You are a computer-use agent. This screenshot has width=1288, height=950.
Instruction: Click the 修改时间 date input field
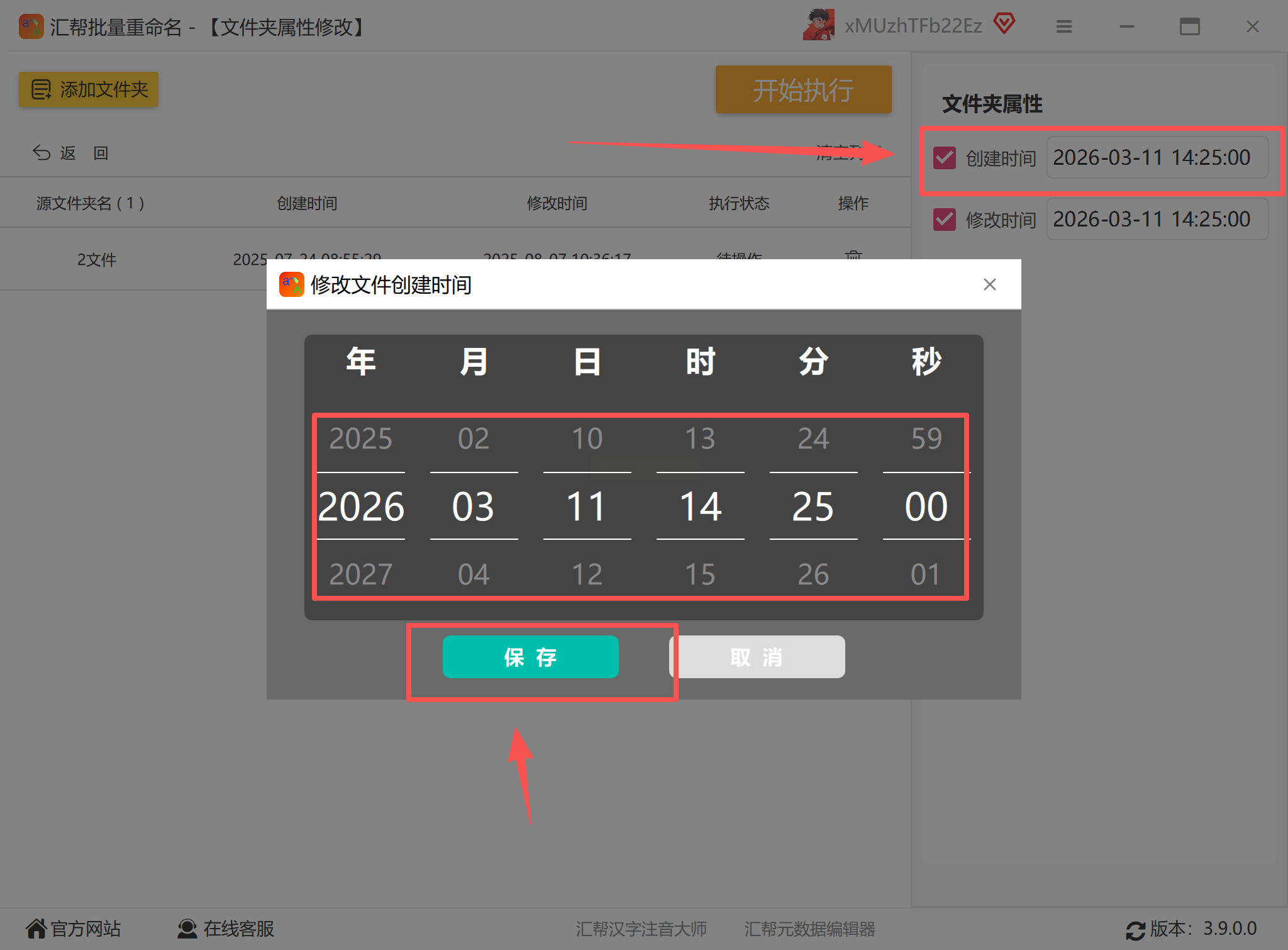pyautogui.click(x=1157, y=220)
